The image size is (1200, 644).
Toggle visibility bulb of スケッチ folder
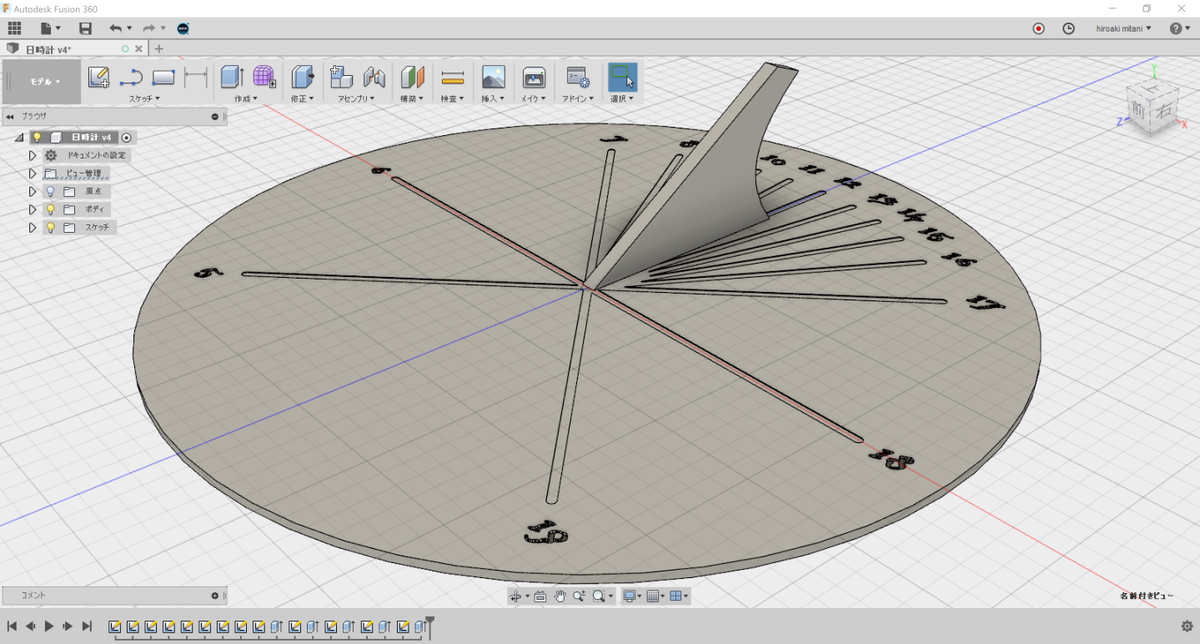click(x=50, y=227)
